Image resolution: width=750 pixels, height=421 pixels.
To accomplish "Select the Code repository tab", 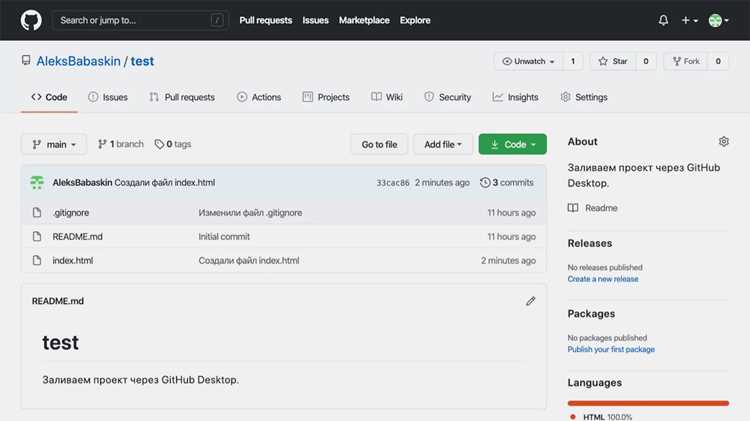I will pos(49,97).
